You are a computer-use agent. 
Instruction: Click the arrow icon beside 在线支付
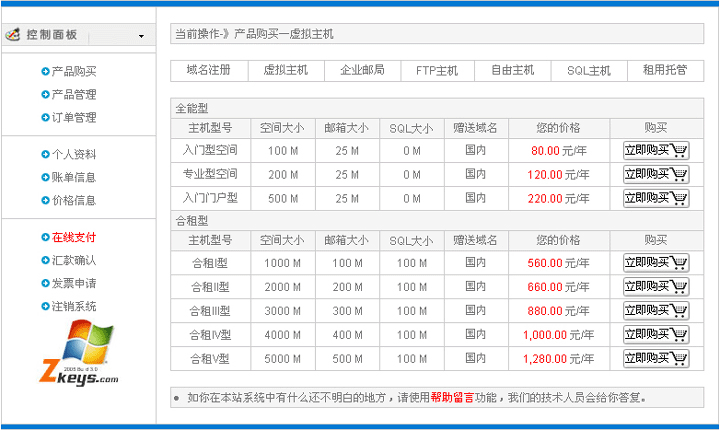pos(45,238)
